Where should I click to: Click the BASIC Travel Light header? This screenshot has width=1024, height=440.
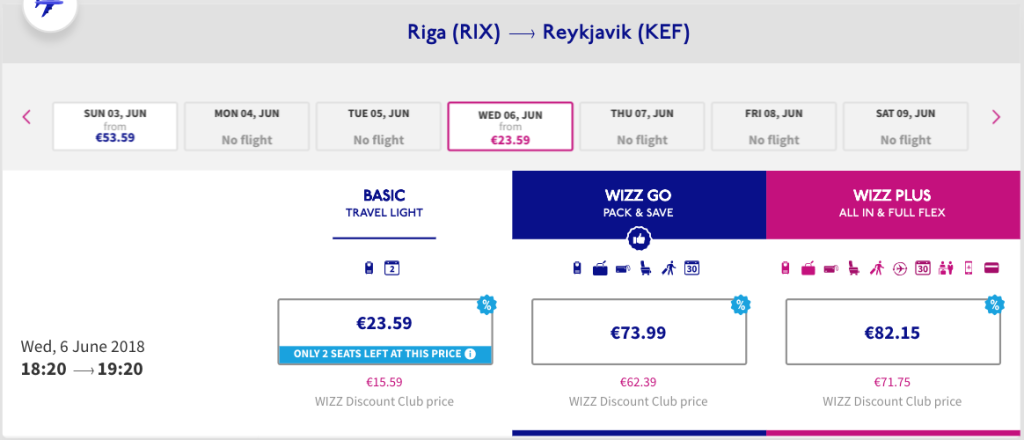coord(384,204)
